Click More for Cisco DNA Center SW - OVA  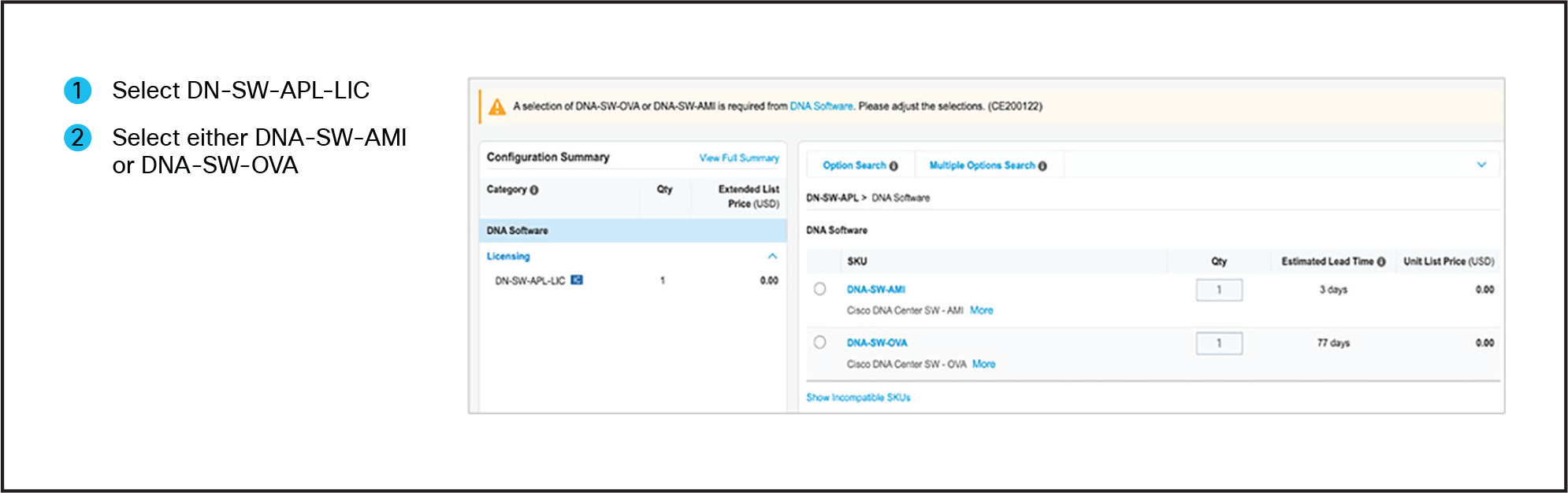[983, 364]
